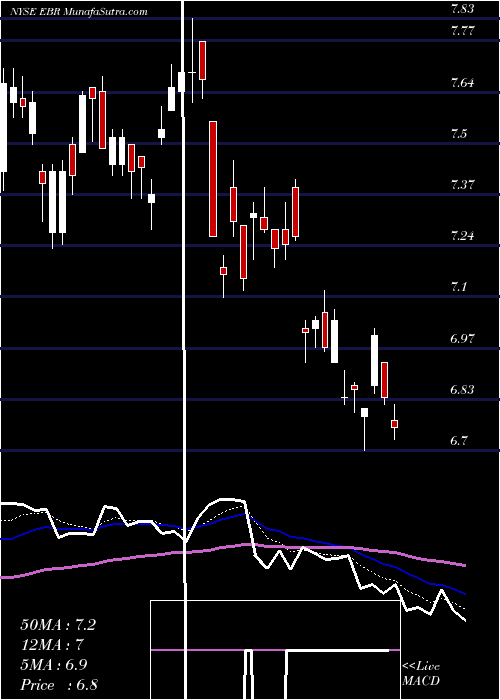Click the MACD indicator panel box

pos(275,650)
